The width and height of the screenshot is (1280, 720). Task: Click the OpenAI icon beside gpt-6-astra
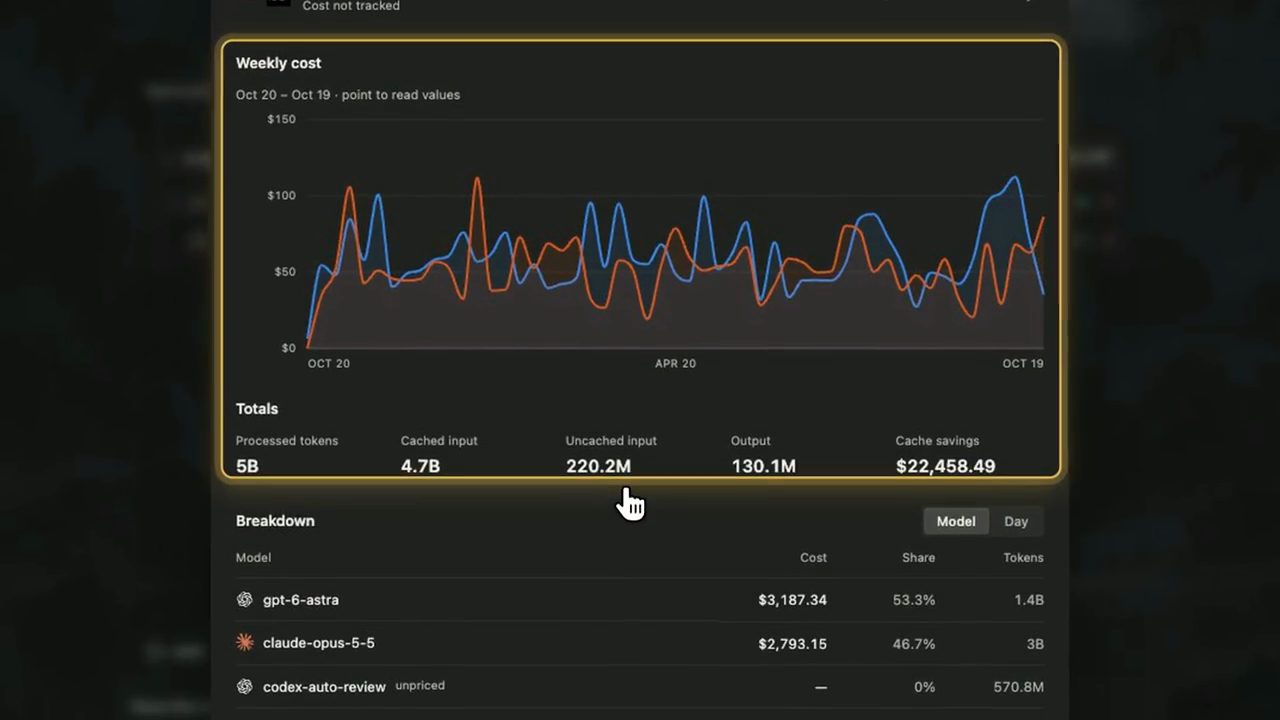(244, 600)
